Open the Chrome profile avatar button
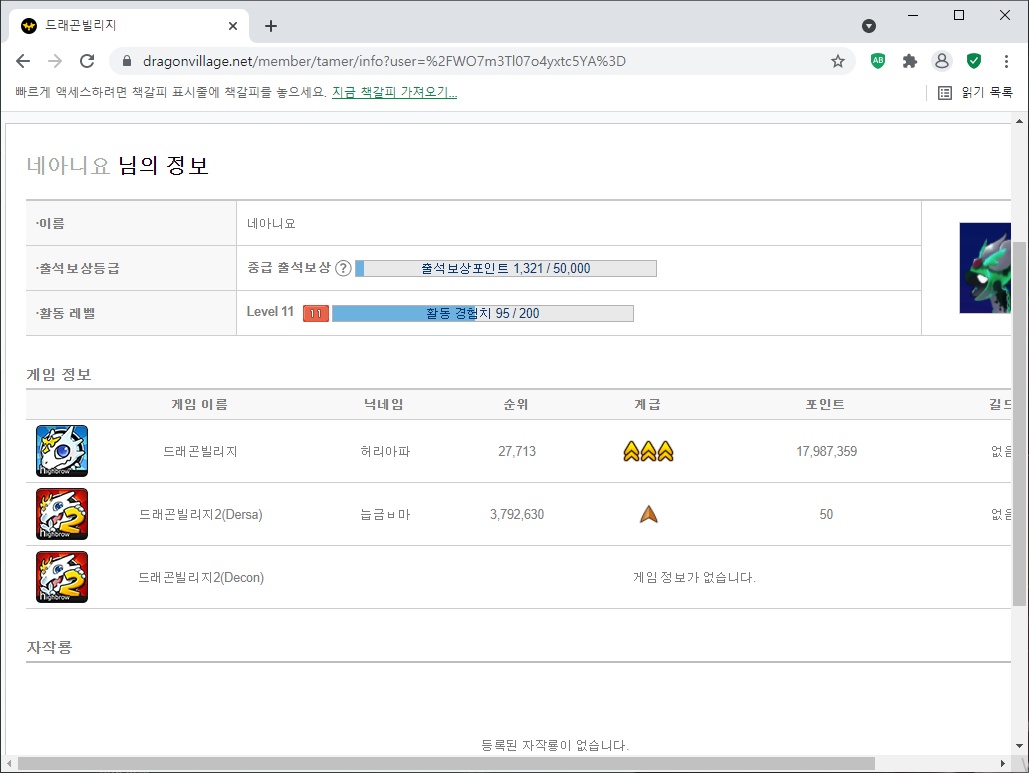The width and height of the screenshot is (1029, 773). coord(941,61)
